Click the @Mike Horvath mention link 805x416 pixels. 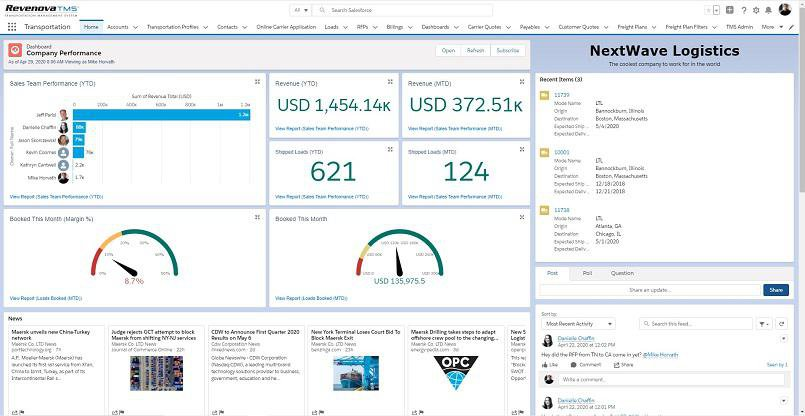(x=660, y=354)
